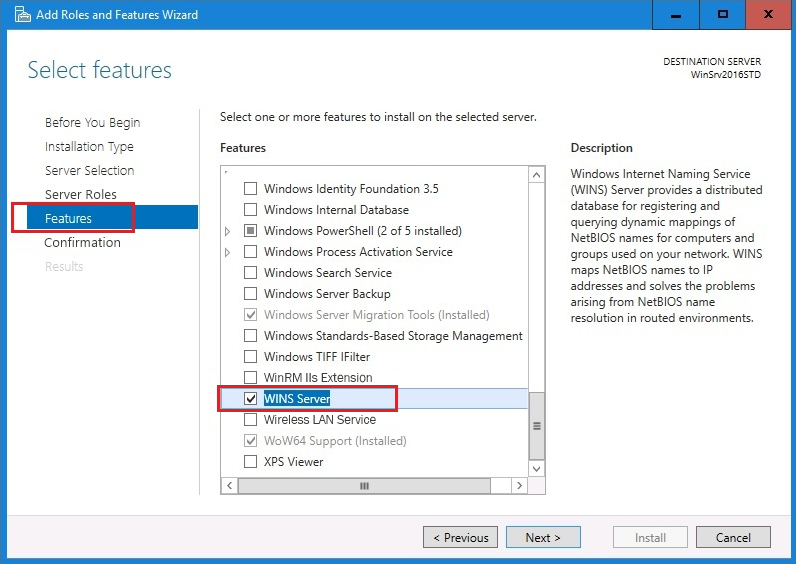
Task: Select Windows Search Service checkbox
Action: [x=251, y=273]
